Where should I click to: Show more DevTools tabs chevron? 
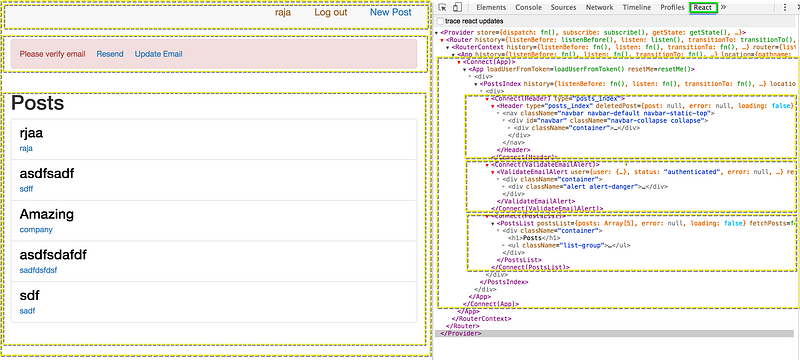[x=723, y=7]
